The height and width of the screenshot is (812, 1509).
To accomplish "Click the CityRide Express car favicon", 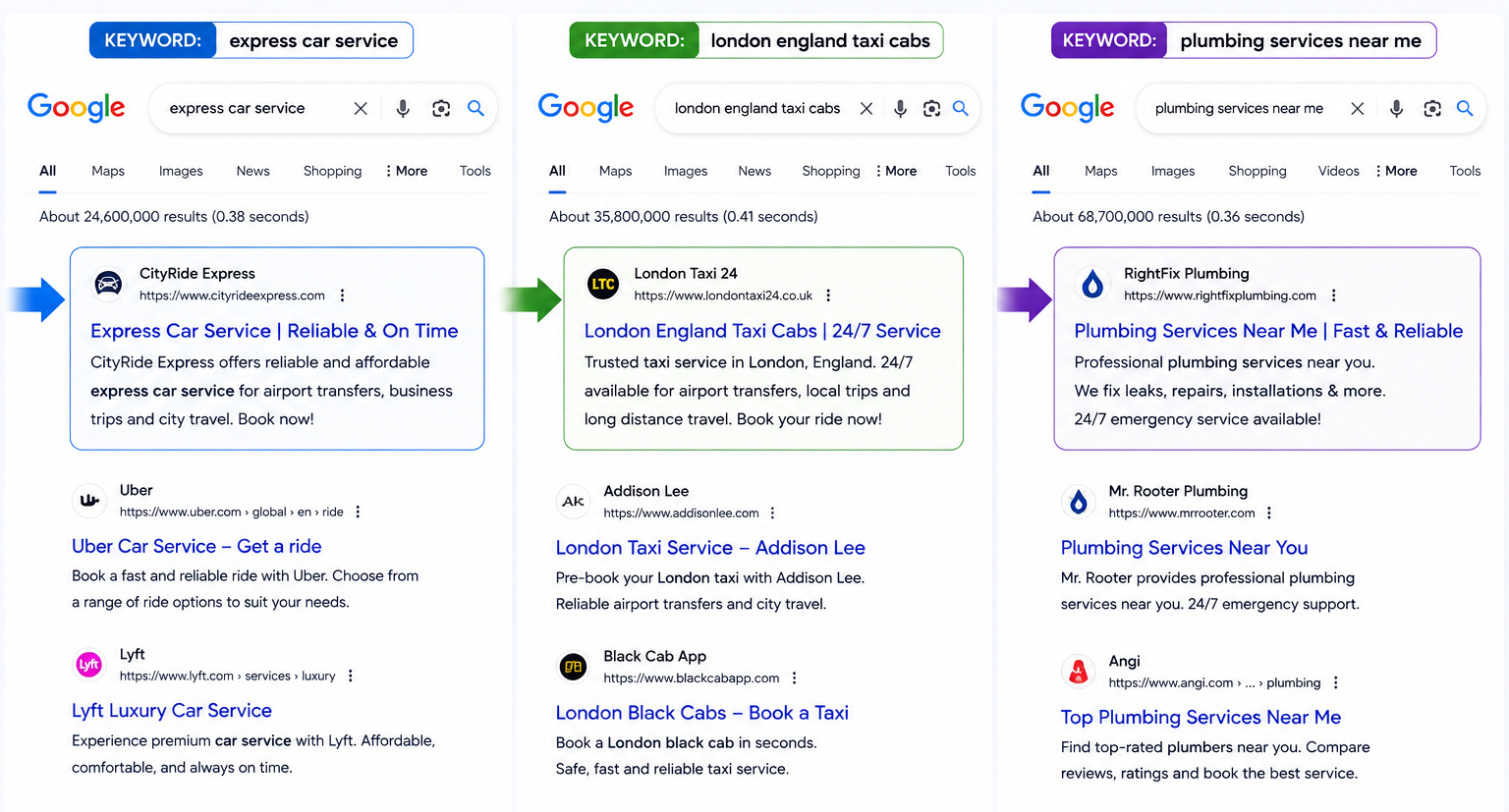I will pyautogui.click(x=108, y=284).
